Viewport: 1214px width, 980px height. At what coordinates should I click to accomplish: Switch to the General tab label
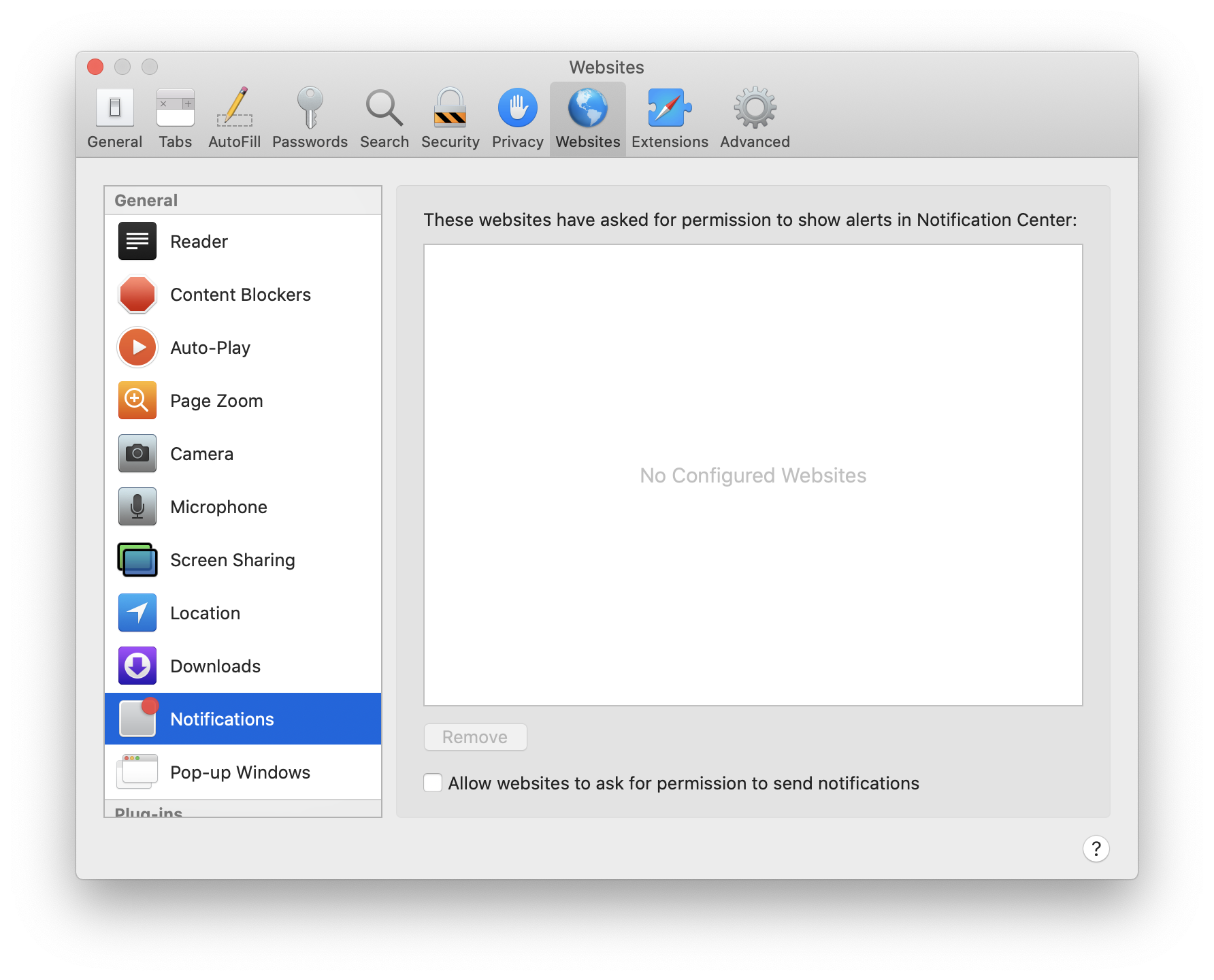(x=115, y=142)
